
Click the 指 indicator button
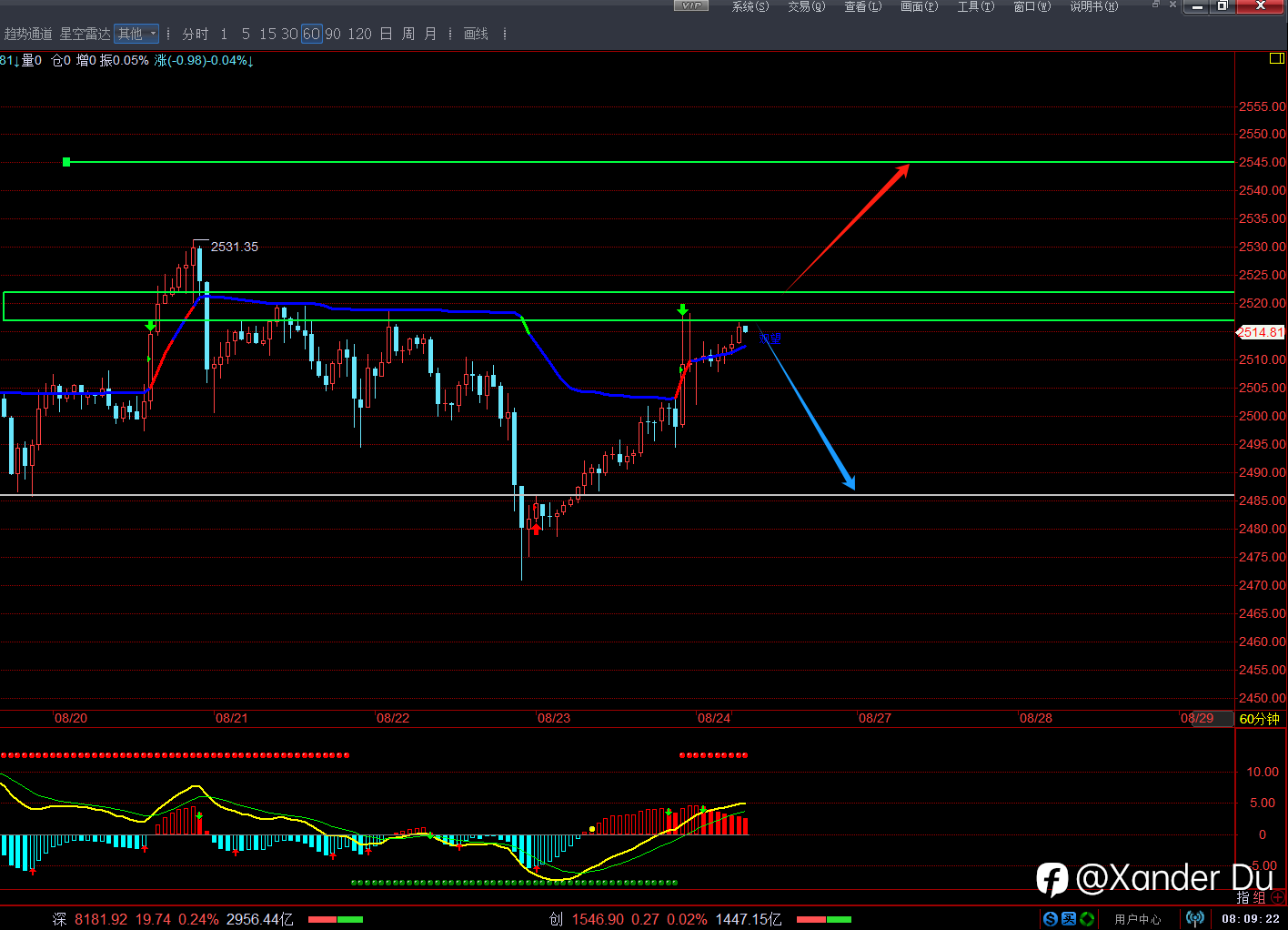[1243, 898]
